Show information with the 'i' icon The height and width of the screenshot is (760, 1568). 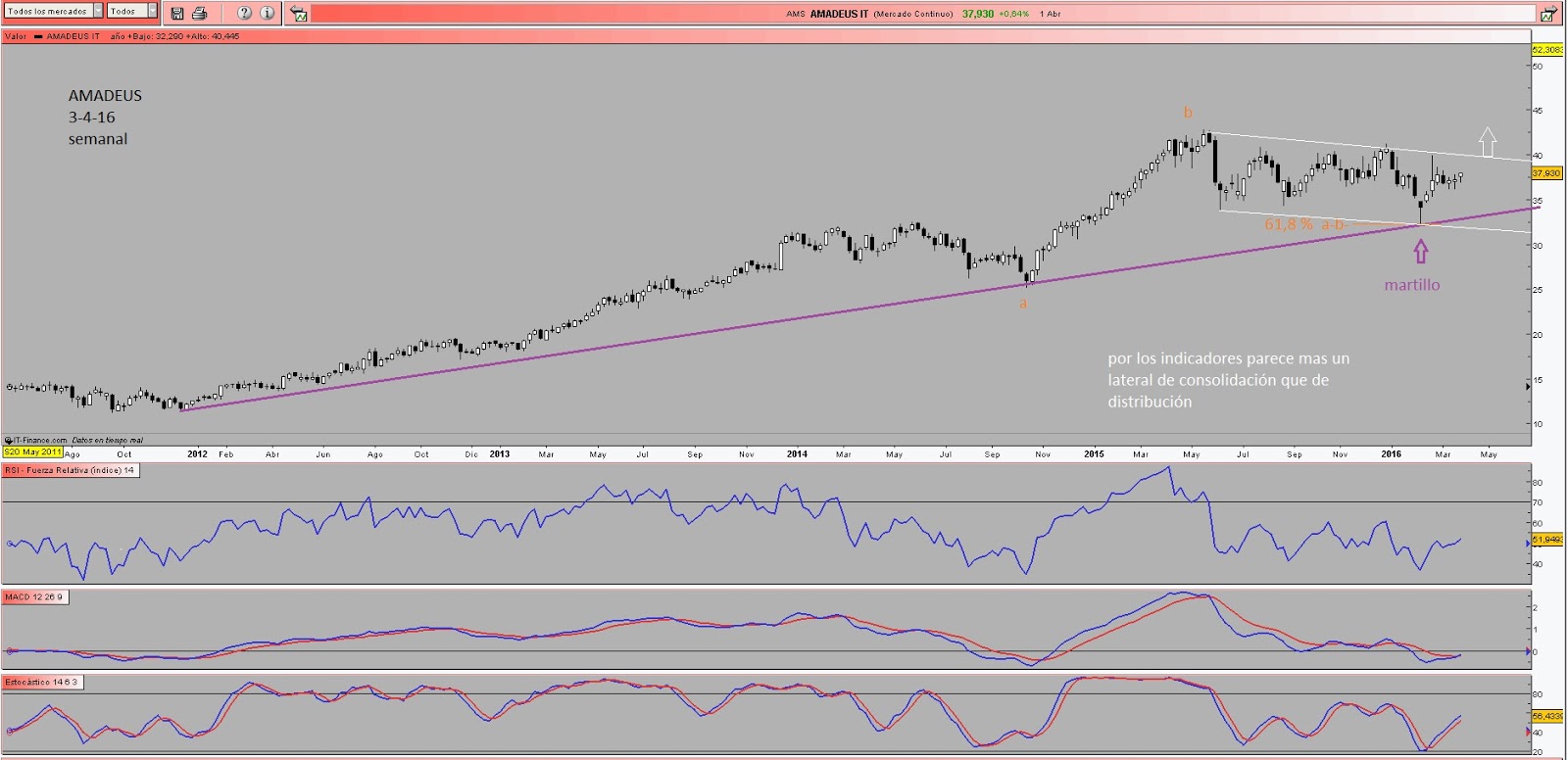point(267,13)
